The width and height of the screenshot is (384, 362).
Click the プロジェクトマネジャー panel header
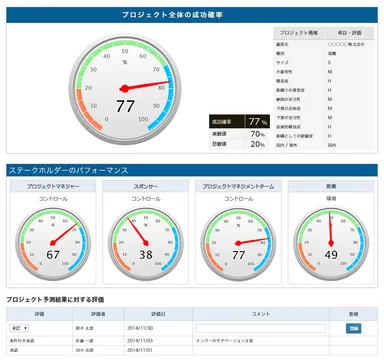(53, 187)
